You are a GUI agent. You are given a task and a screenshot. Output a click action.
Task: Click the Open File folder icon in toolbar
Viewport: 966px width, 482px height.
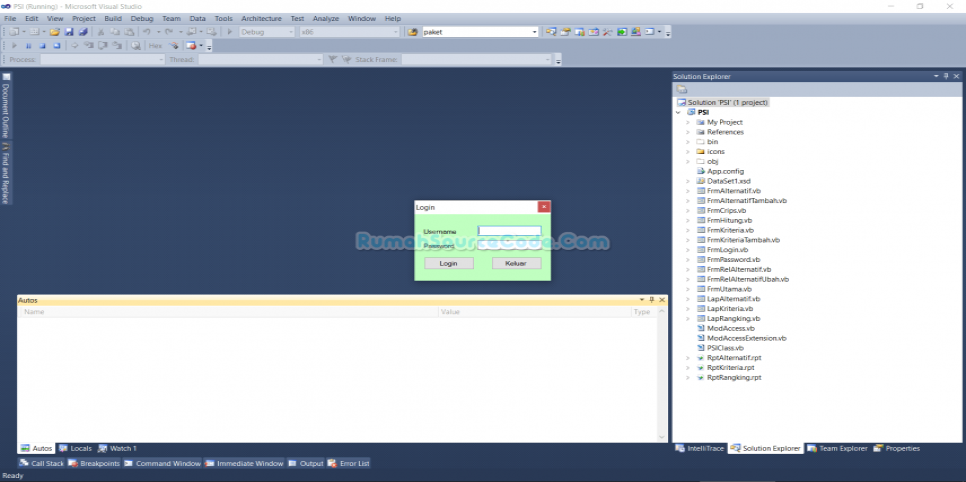[55, 32]
